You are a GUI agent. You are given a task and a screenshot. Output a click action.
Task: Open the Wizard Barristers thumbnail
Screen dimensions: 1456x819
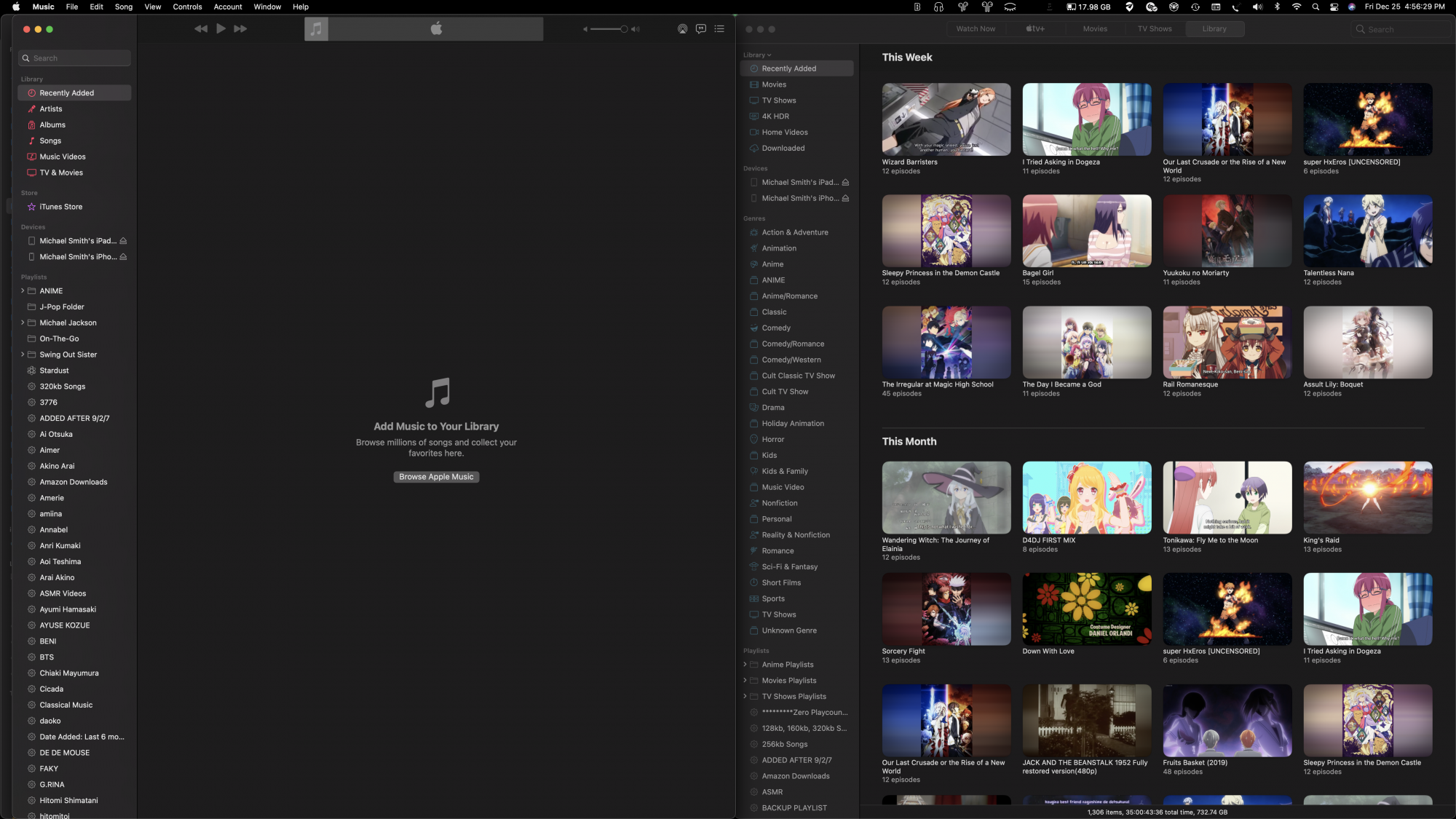coord(946,119)
